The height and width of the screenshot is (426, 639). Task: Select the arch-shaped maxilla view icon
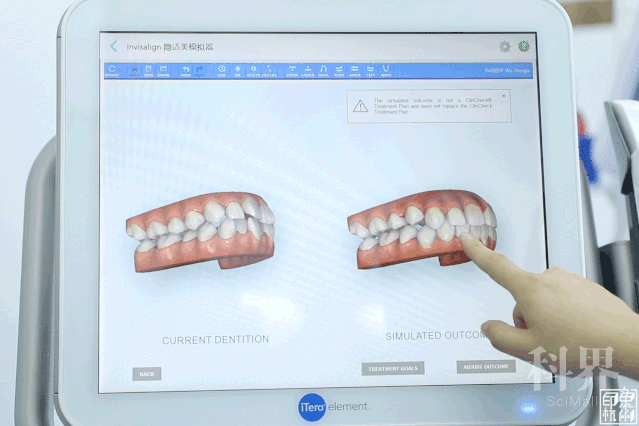coord(323,71)
